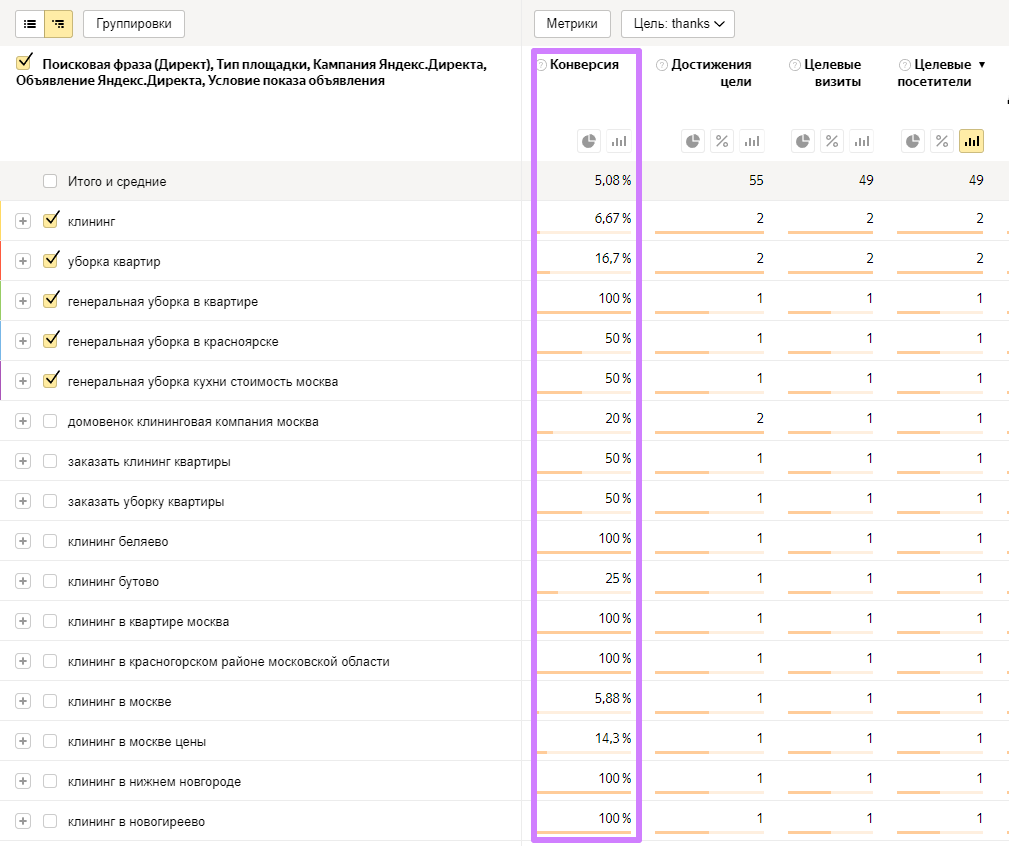Sort by Конверсия column header
The width and height of the screenshot is (1009, 846).
click(x=584, y=64)
